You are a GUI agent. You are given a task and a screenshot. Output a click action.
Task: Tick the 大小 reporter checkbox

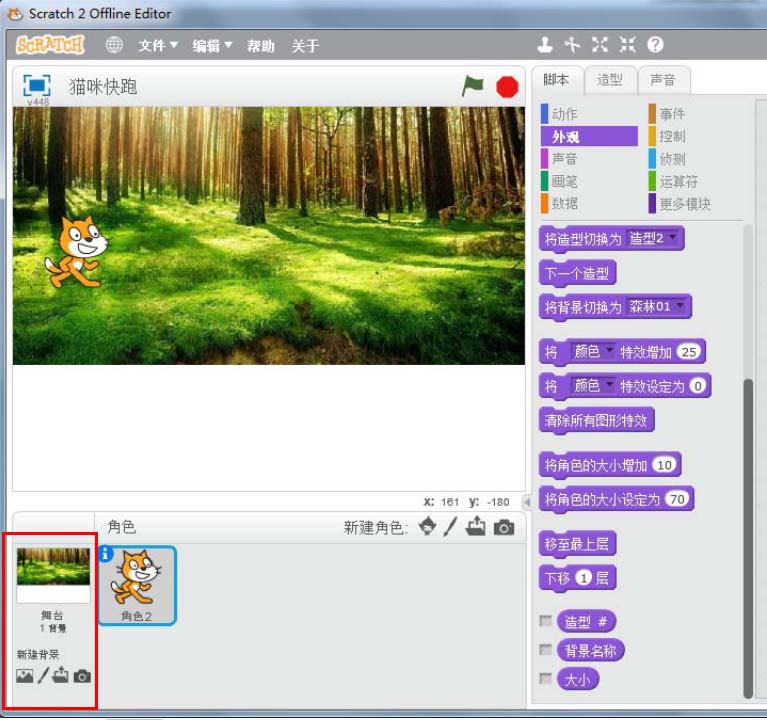tap(545, 679)
